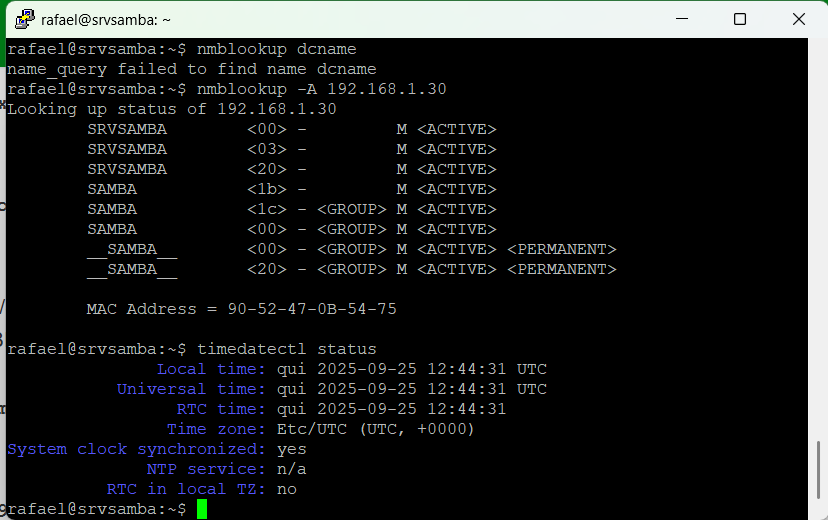828x523 pixels.
Task: Click the timedatectl status command text
Action: pyautogui.click(x=287, y=349)
